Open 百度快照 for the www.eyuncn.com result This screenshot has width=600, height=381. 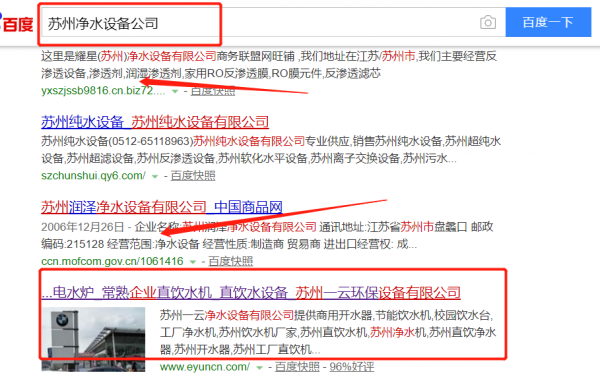[297, 367]
